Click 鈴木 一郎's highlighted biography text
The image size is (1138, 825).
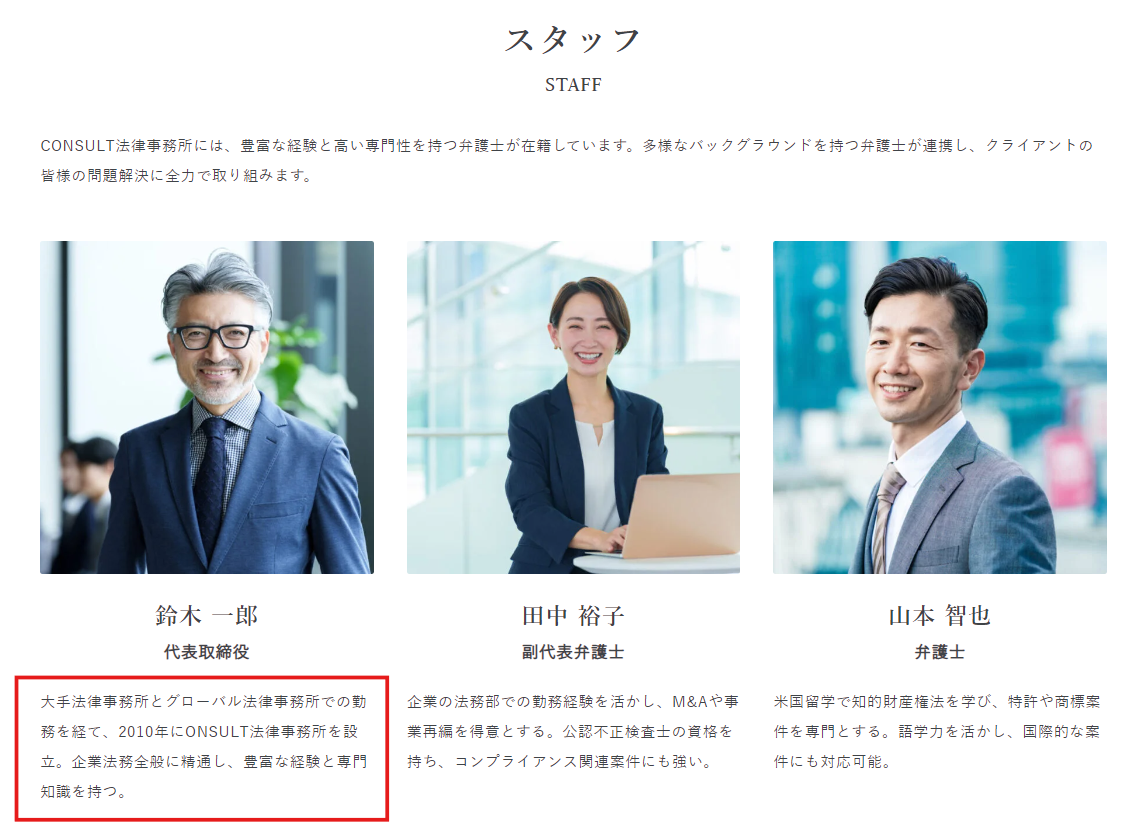click(x=204, y=747)
